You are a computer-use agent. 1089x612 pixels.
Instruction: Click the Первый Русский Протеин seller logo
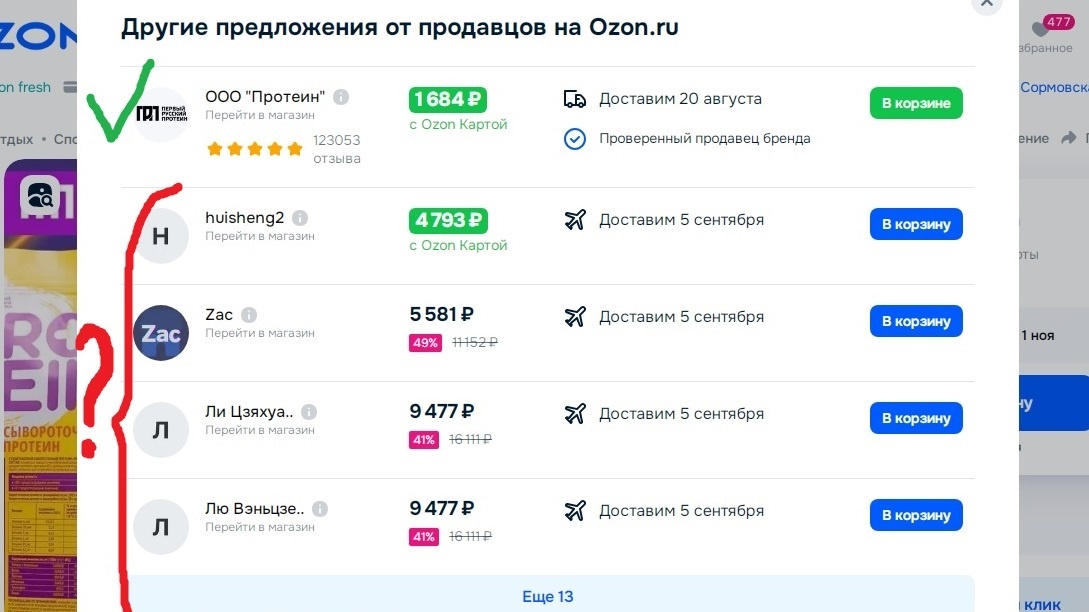160,114
